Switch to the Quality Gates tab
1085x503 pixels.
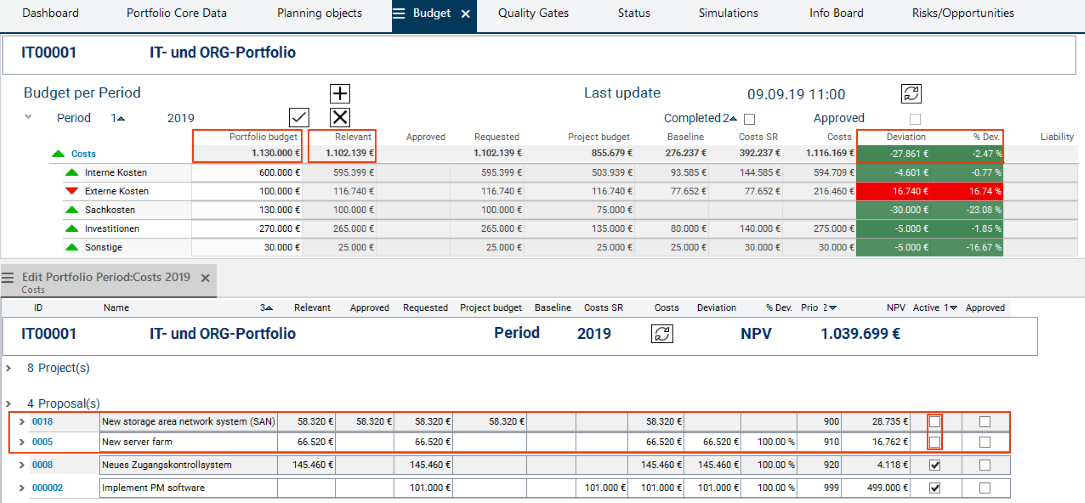[x=533, y=14]
